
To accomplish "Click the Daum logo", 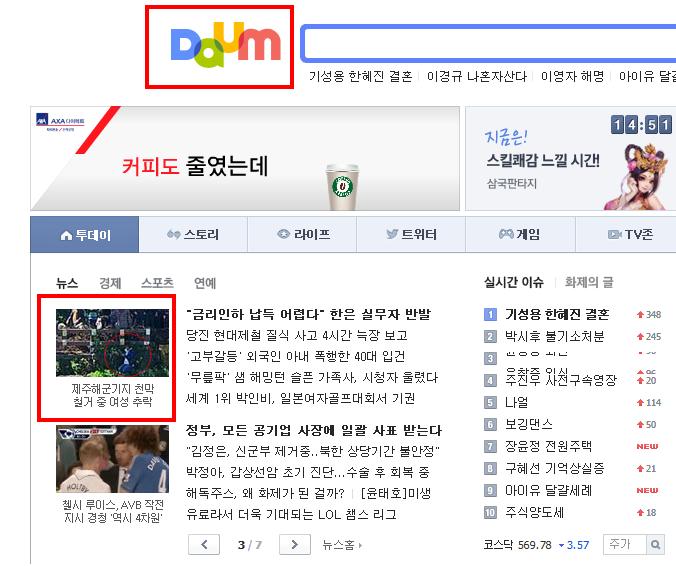I will 225,47.
